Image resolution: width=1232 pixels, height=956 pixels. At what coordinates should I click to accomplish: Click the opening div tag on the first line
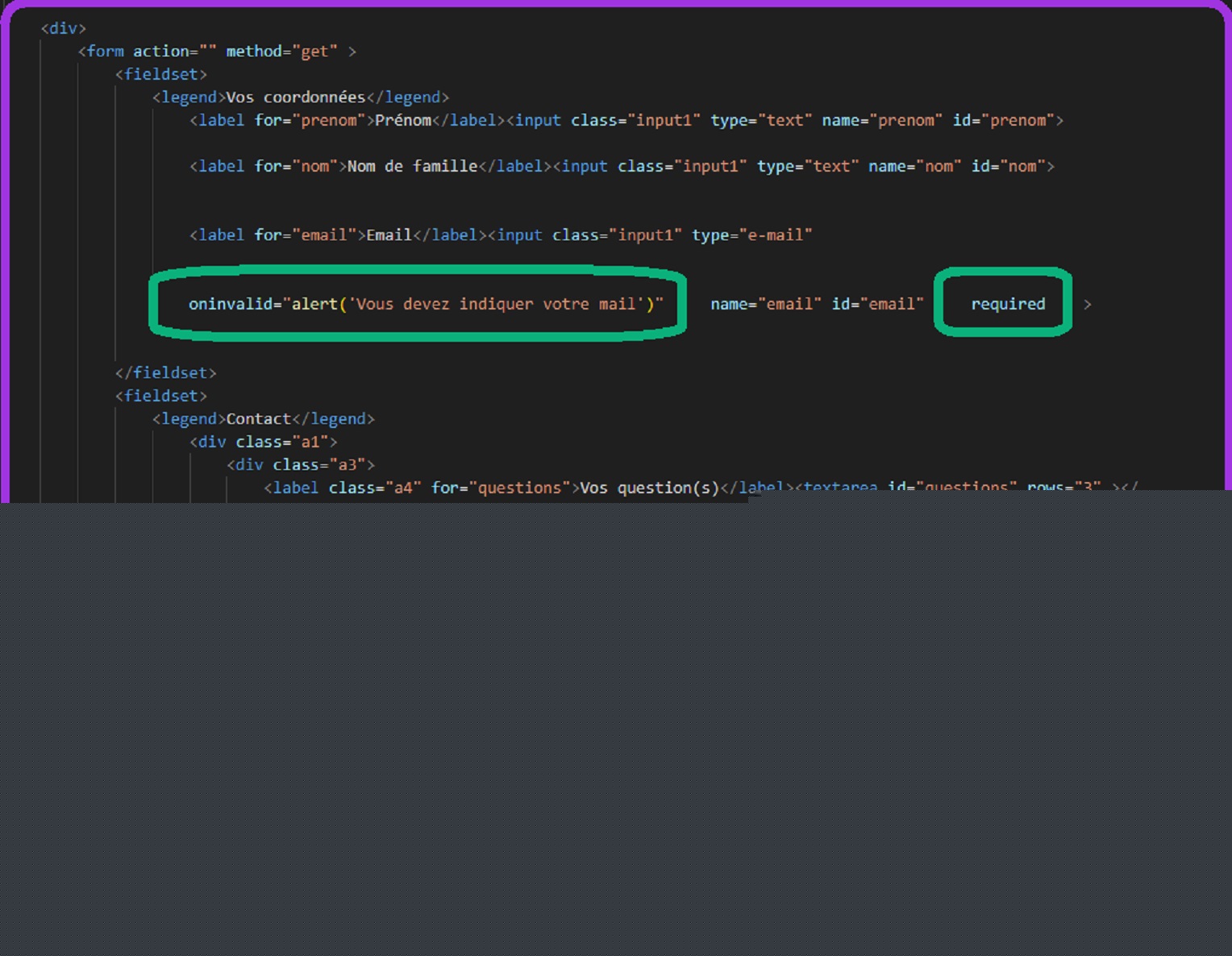tap(63, 28)
